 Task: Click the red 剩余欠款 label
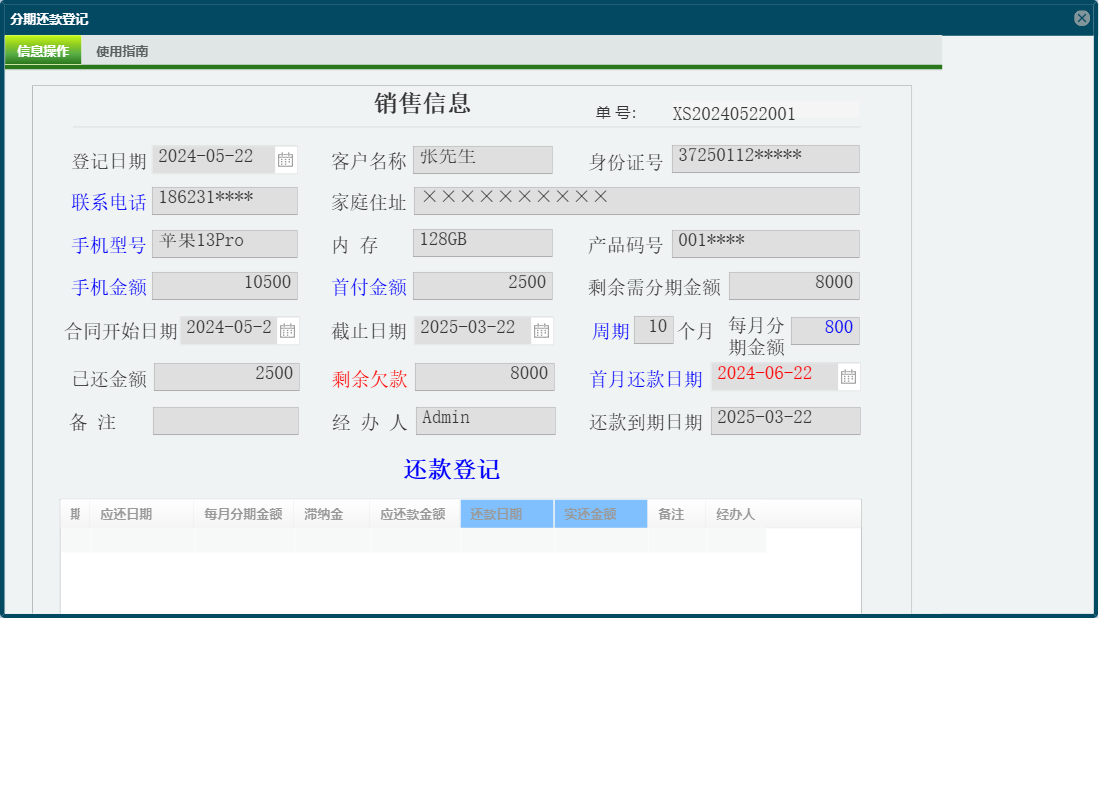pos(369,377)
